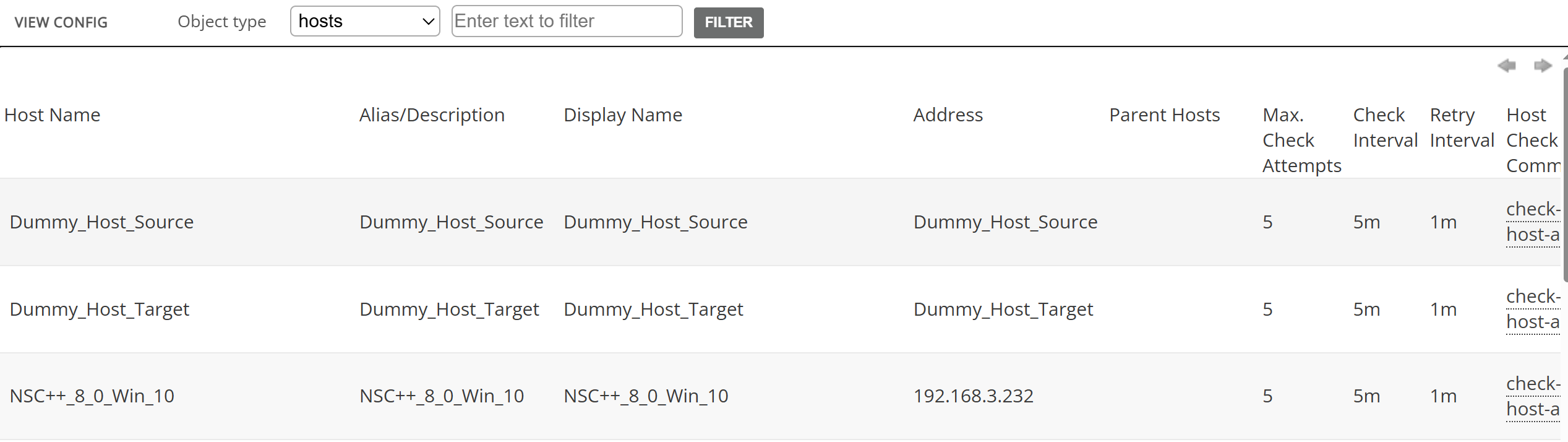Open check command link for NSC++_8_0_Win_10
Viewport: 1568px width, 442px height.
1532,396
